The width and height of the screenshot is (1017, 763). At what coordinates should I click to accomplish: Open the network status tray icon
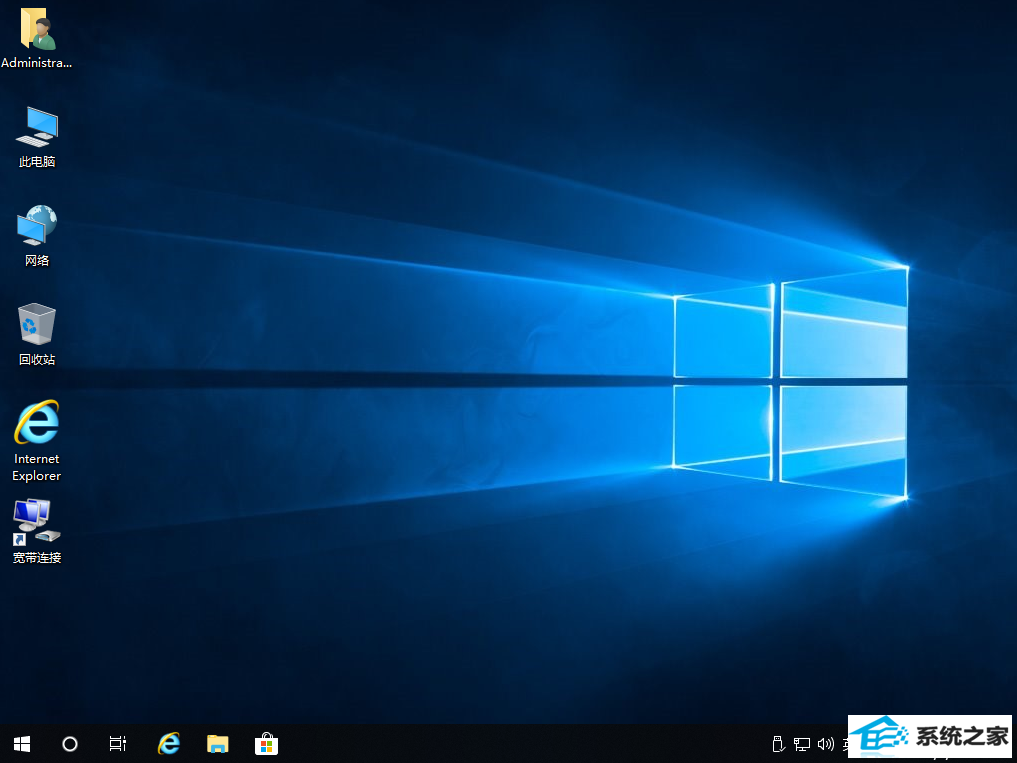pyautogui.click(x=802, y=744)
